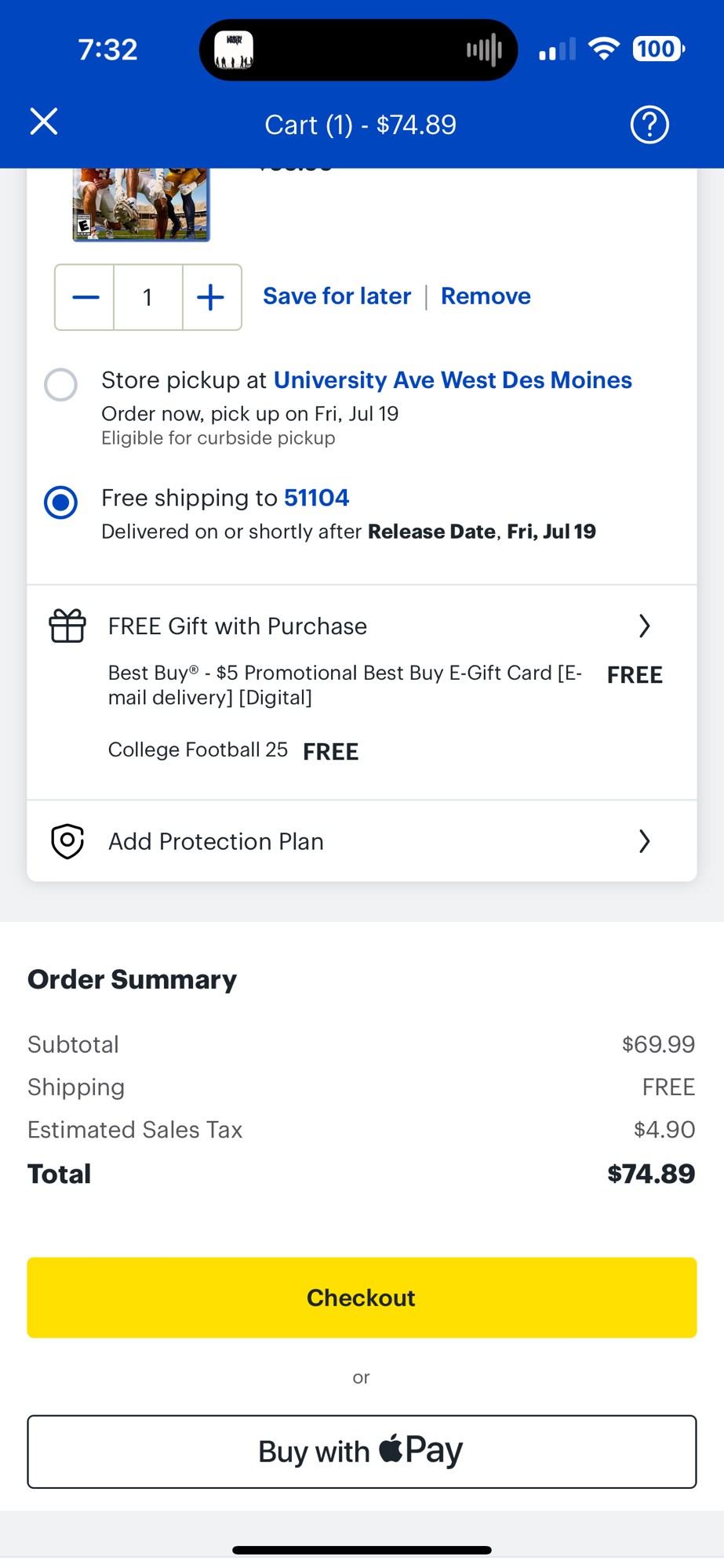
Task: Tap the game cover thumbnail
Action: click(x=141, y=204)
